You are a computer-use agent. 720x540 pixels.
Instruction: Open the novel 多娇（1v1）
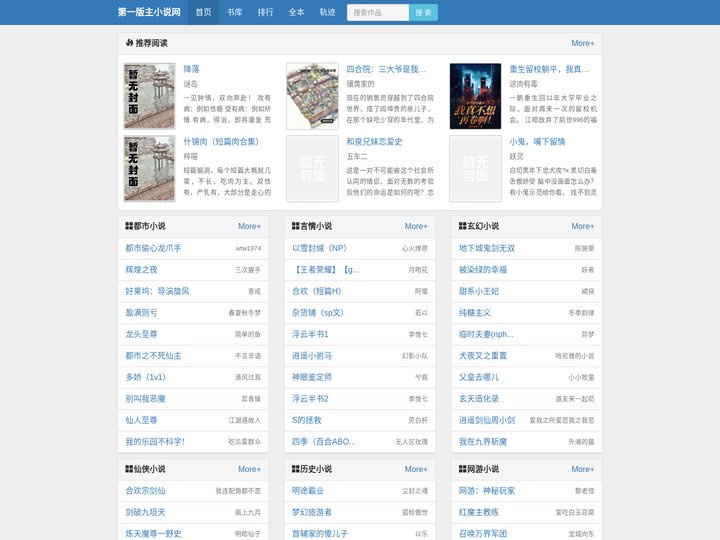click(x=146, y=377)
